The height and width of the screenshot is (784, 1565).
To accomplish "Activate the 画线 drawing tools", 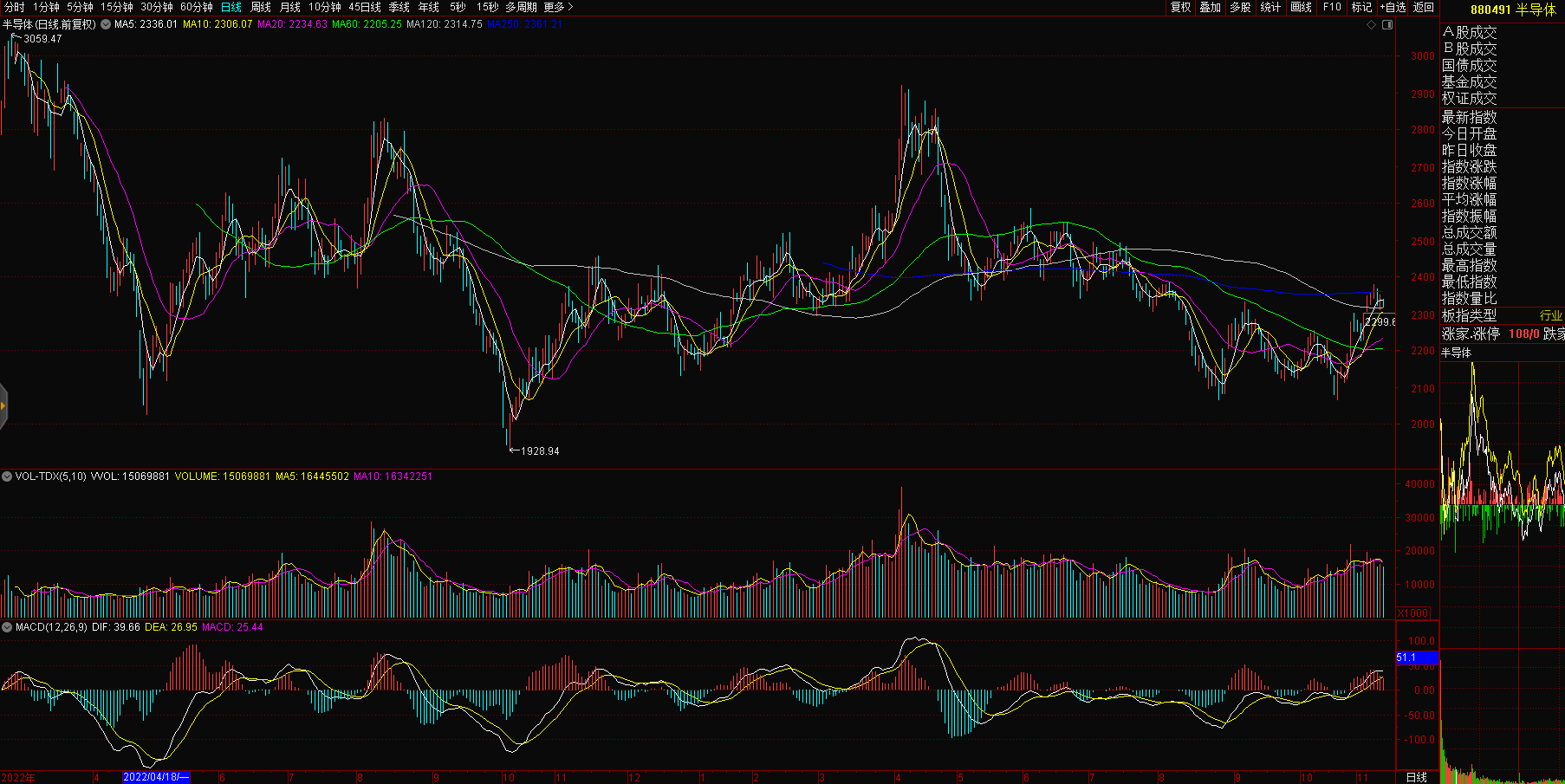I will (1302, 7).
